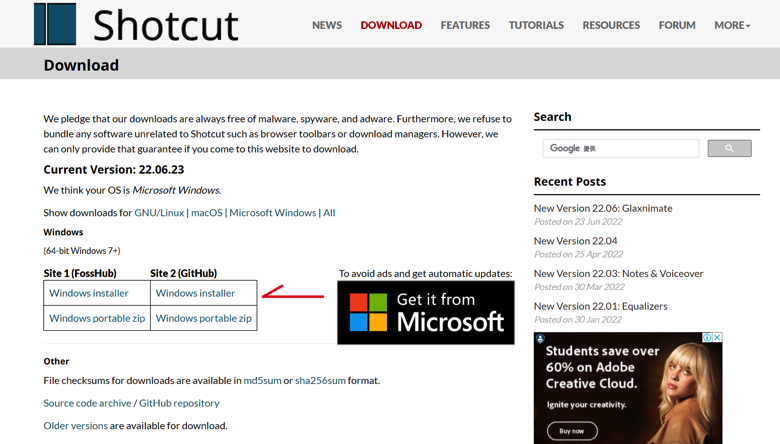The image size is (780, 444).
Task: Open the TUTORIALS section
Action: (536, 25)
